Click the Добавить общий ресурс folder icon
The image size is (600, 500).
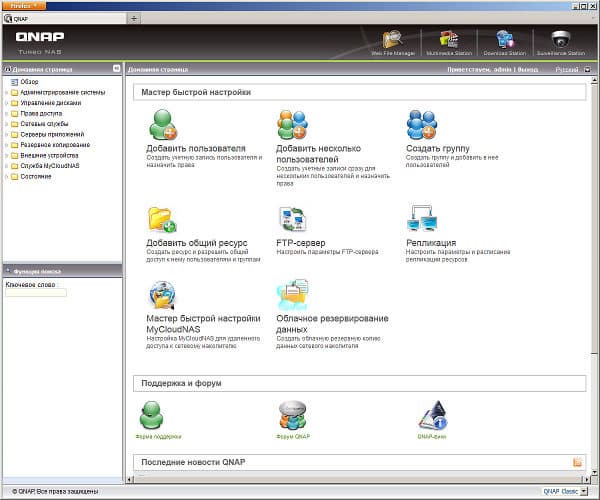(x=162, y=219)
